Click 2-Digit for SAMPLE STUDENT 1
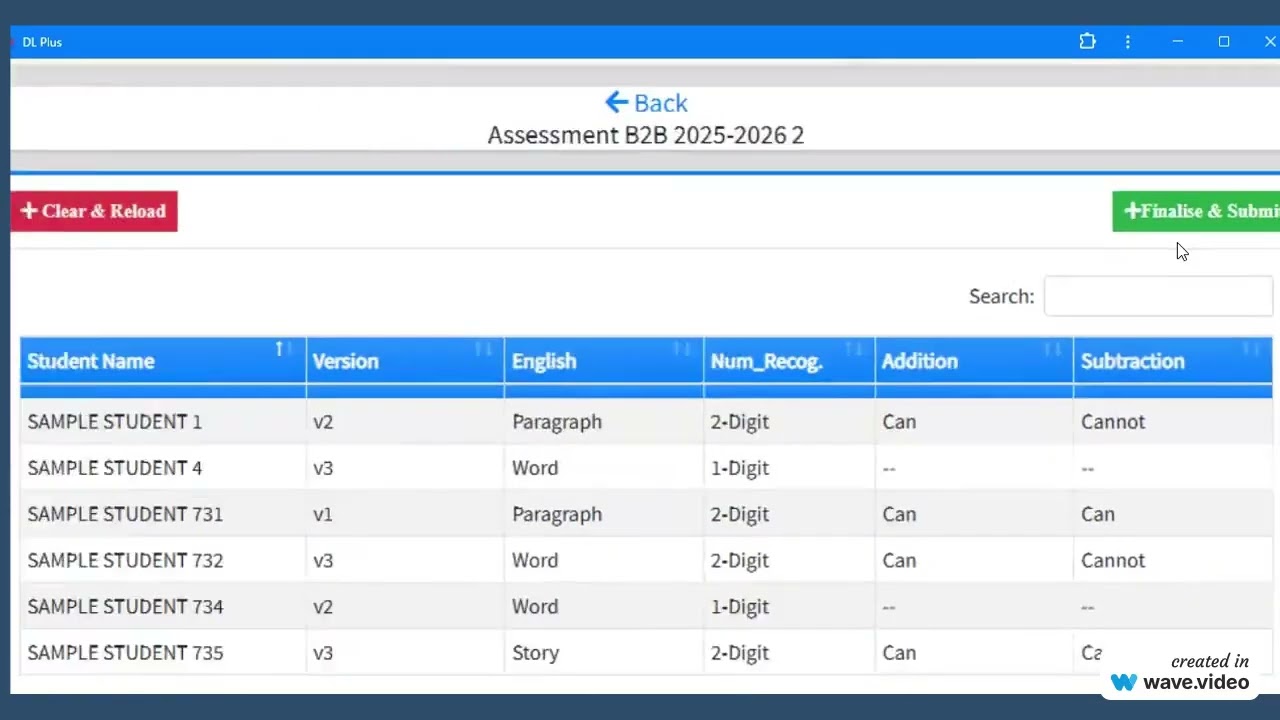 tap(740, 423)
